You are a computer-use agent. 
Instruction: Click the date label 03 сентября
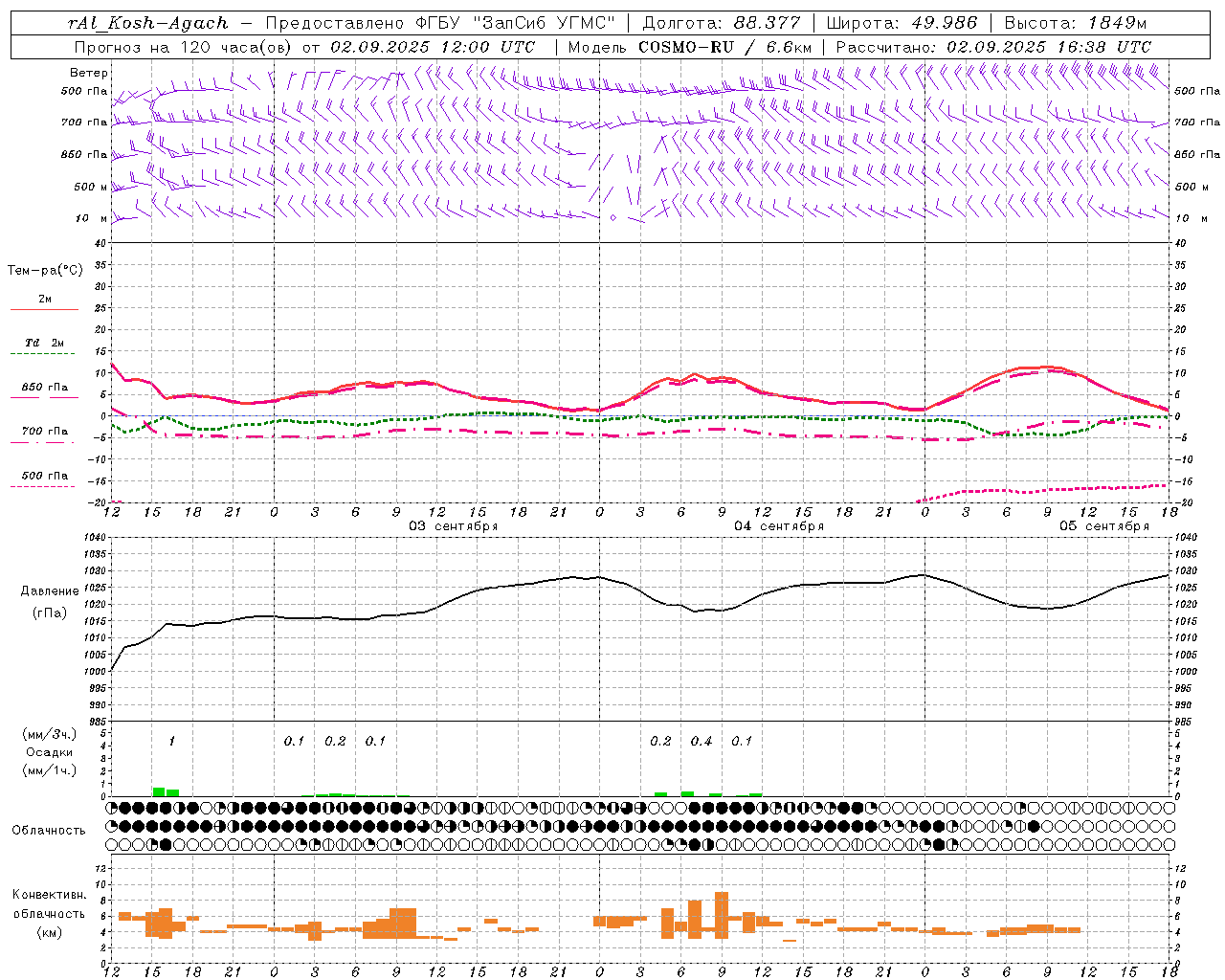454,526
